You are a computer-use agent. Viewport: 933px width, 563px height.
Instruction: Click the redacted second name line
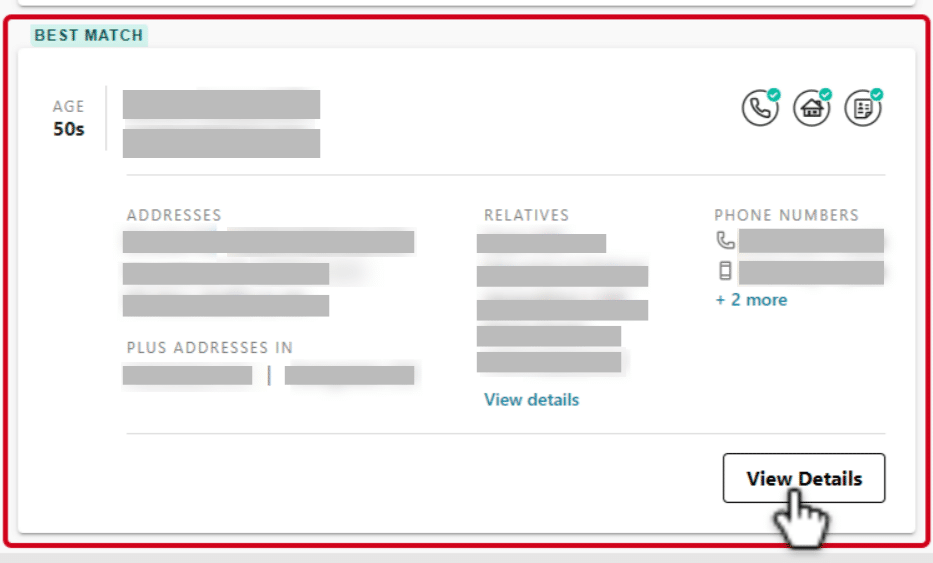coord(221,143)
